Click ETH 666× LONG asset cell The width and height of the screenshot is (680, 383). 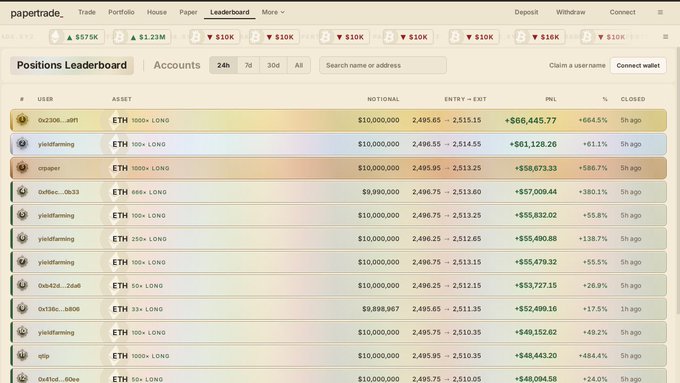click(x=139, y=192)
